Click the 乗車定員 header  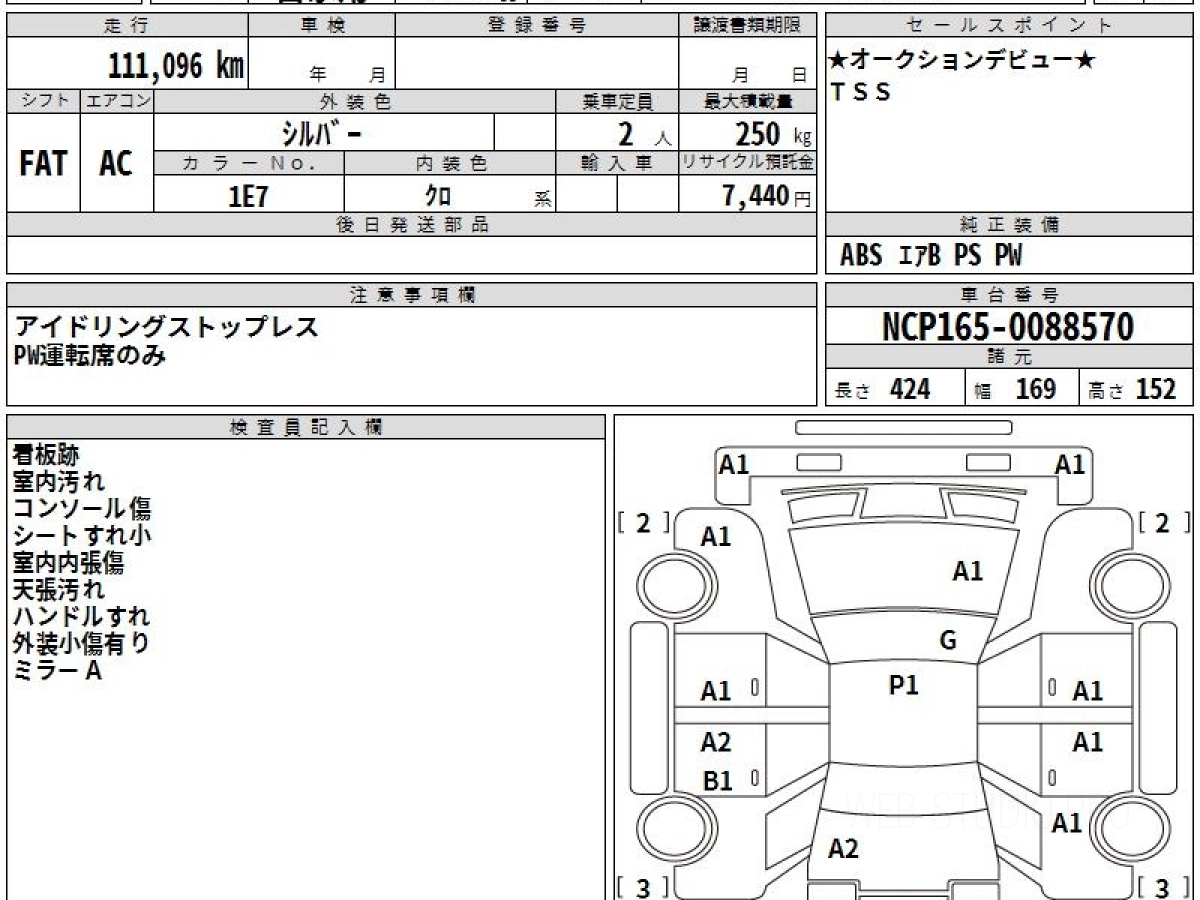pyautogui.click(x=617, y=101)
